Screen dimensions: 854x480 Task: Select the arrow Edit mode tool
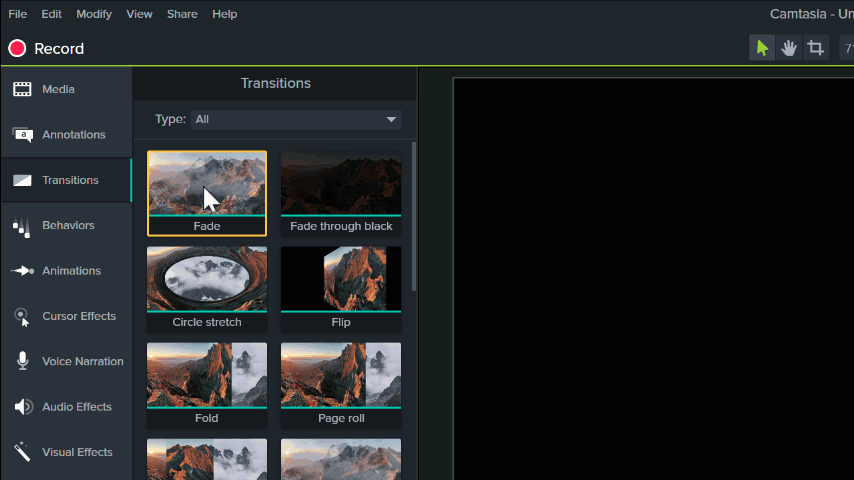762,48
